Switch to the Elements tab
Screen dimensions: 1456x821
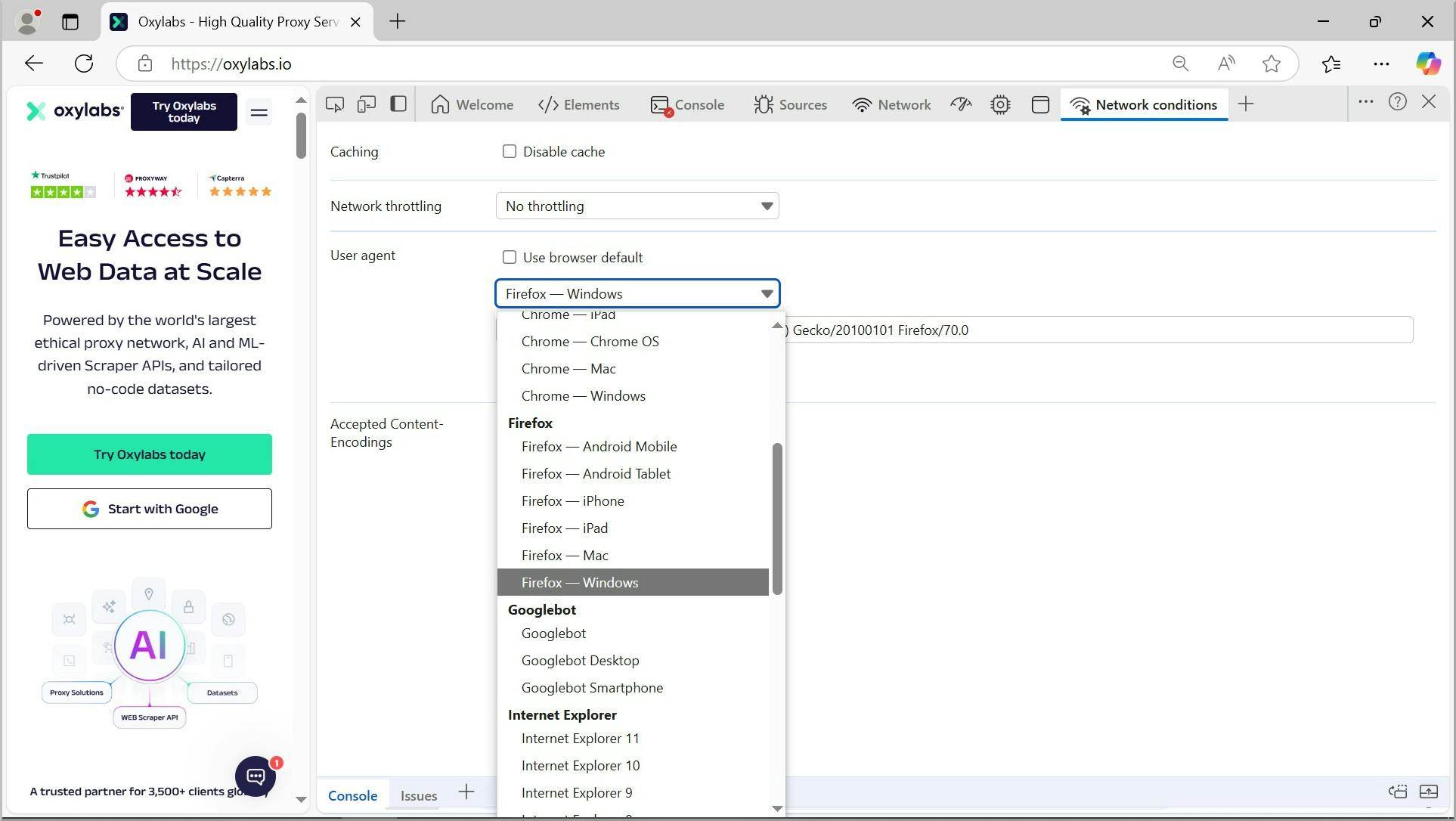tap(579, 104)
